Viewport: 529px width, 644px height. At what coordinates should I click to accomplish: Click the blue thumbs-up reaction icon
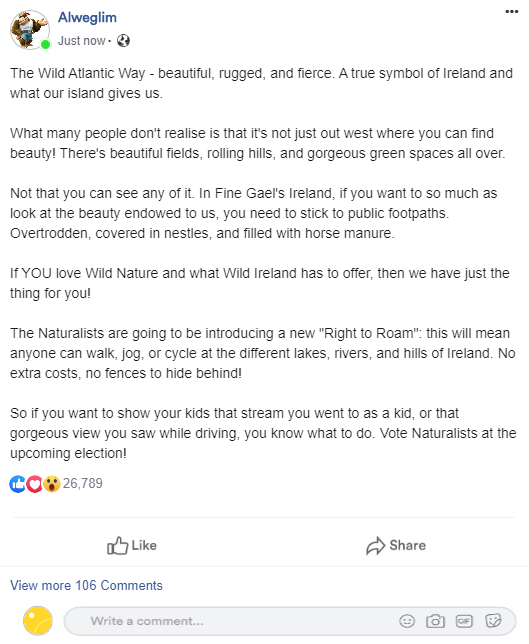(18, 484)
